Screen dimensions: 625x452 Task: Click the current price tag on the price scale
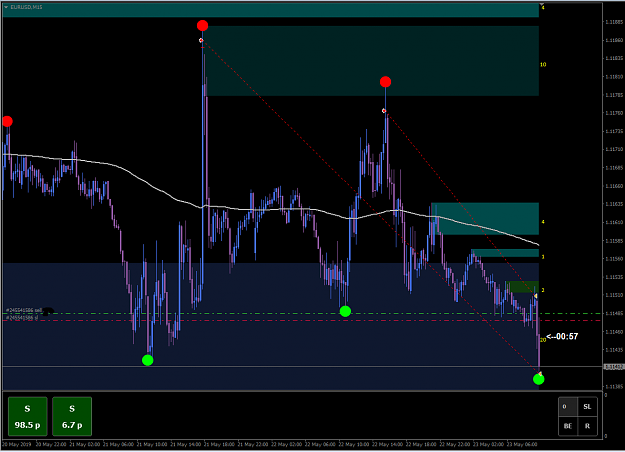point(614,367)
